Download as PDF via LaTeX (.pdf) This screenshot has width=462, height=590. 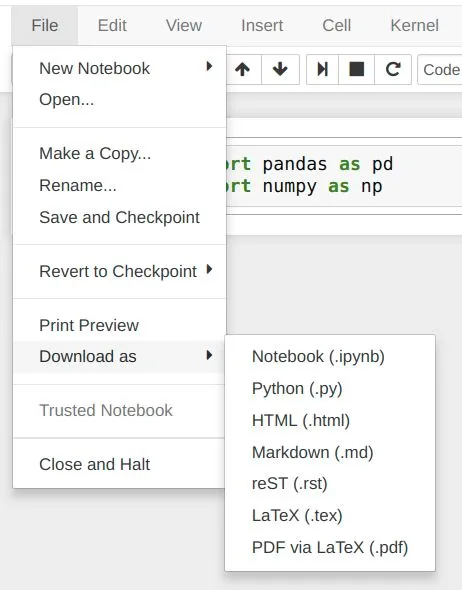click(x=330, y=547)
